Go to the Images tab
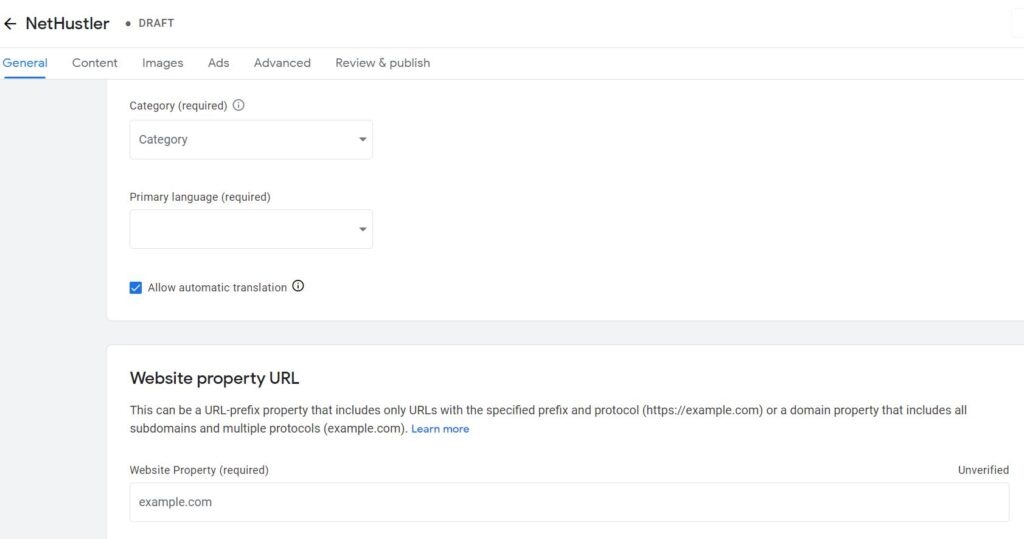 coord(162,63)
